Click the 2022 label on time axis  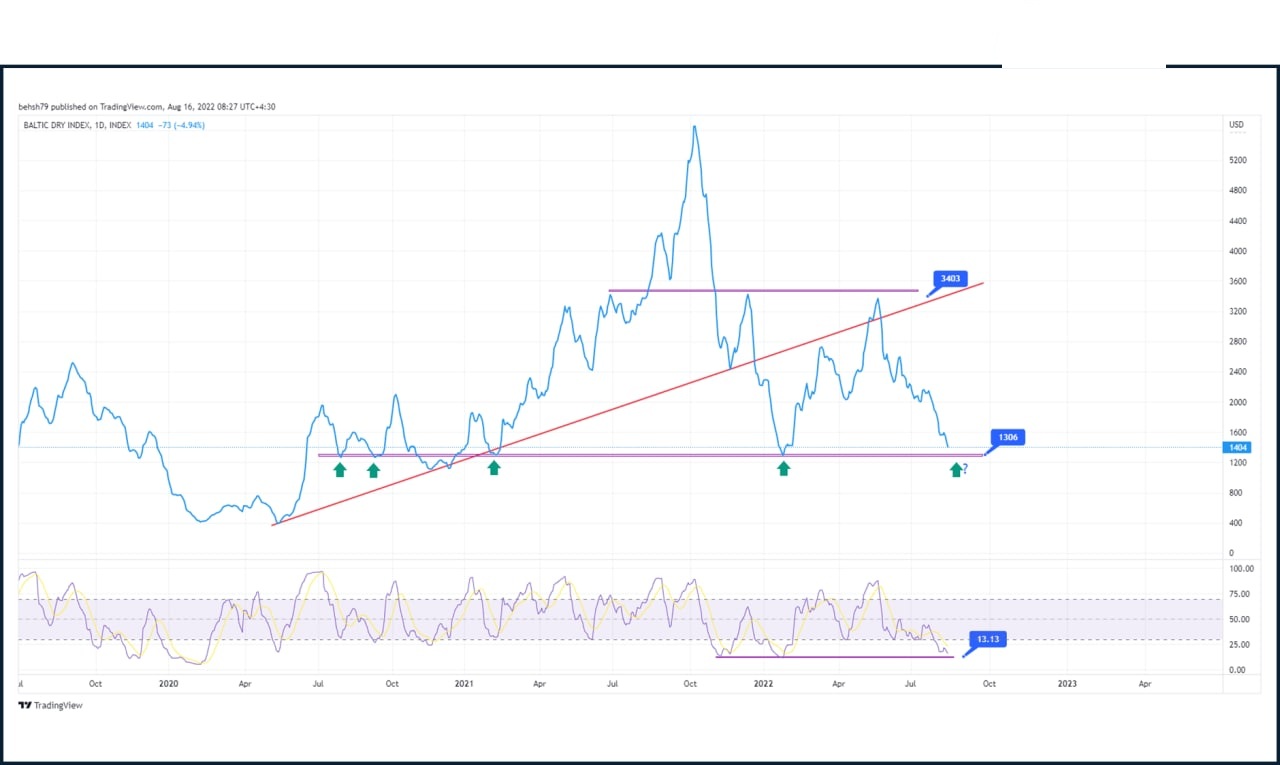763,684
